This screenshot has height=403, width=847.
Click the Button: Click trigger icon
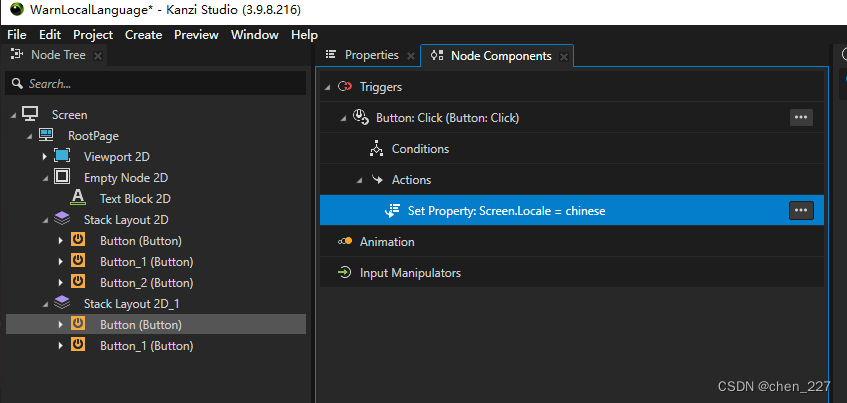click(x=360, y=117)
